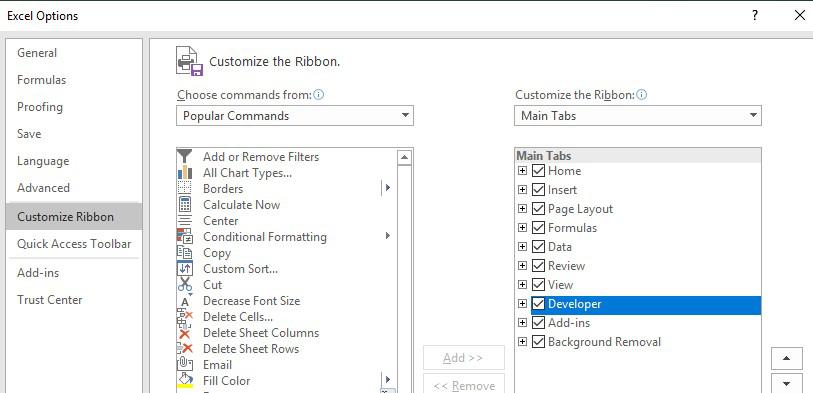Screen dimensions: 813x393
Task: Expand the Page Layout tree node
Action: coord(522,209)
